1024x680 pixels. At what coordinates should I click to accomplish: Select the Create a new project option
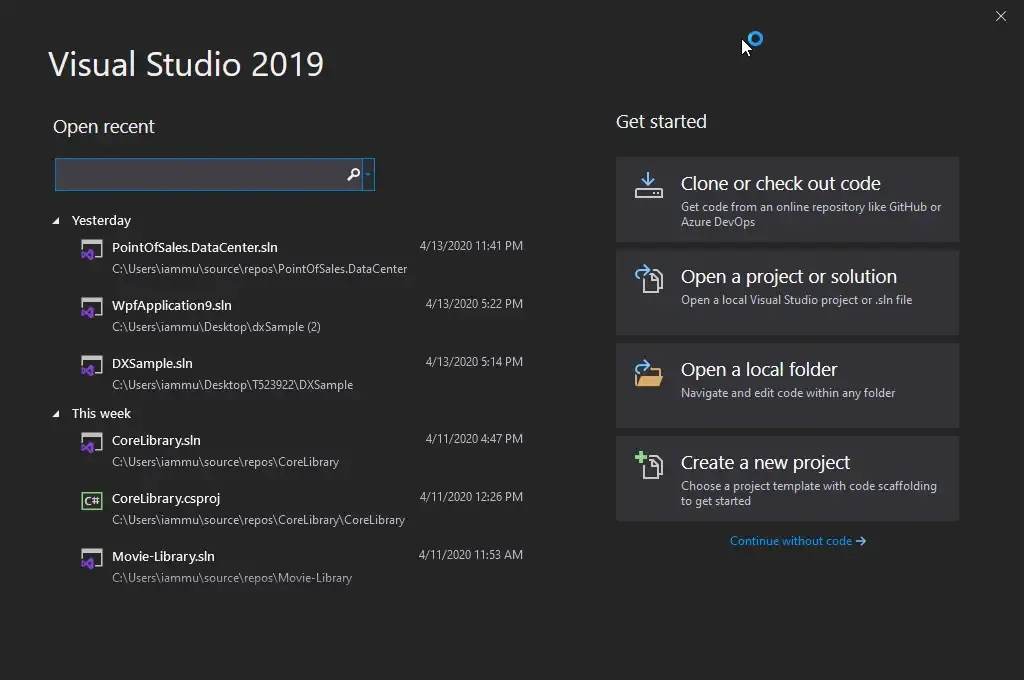pos(765,463)
